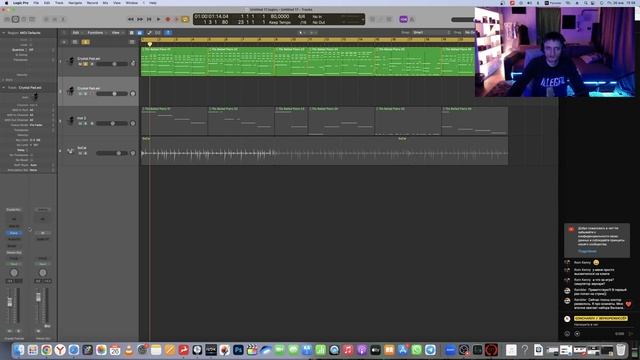Open Photoshop from the Dock
This screenshot has height=360, width=640.
[238, 350]
